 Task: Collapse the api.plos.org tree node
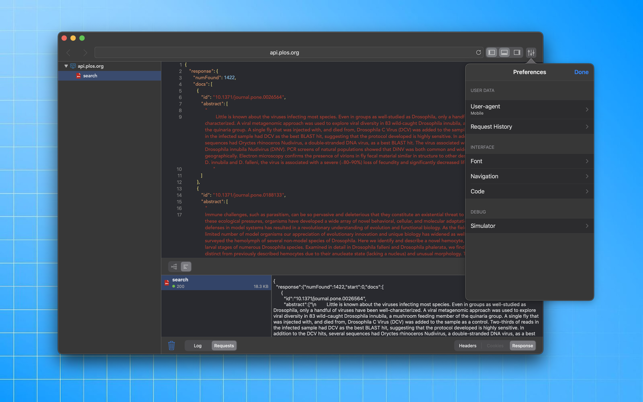click(x=66, y=66)
